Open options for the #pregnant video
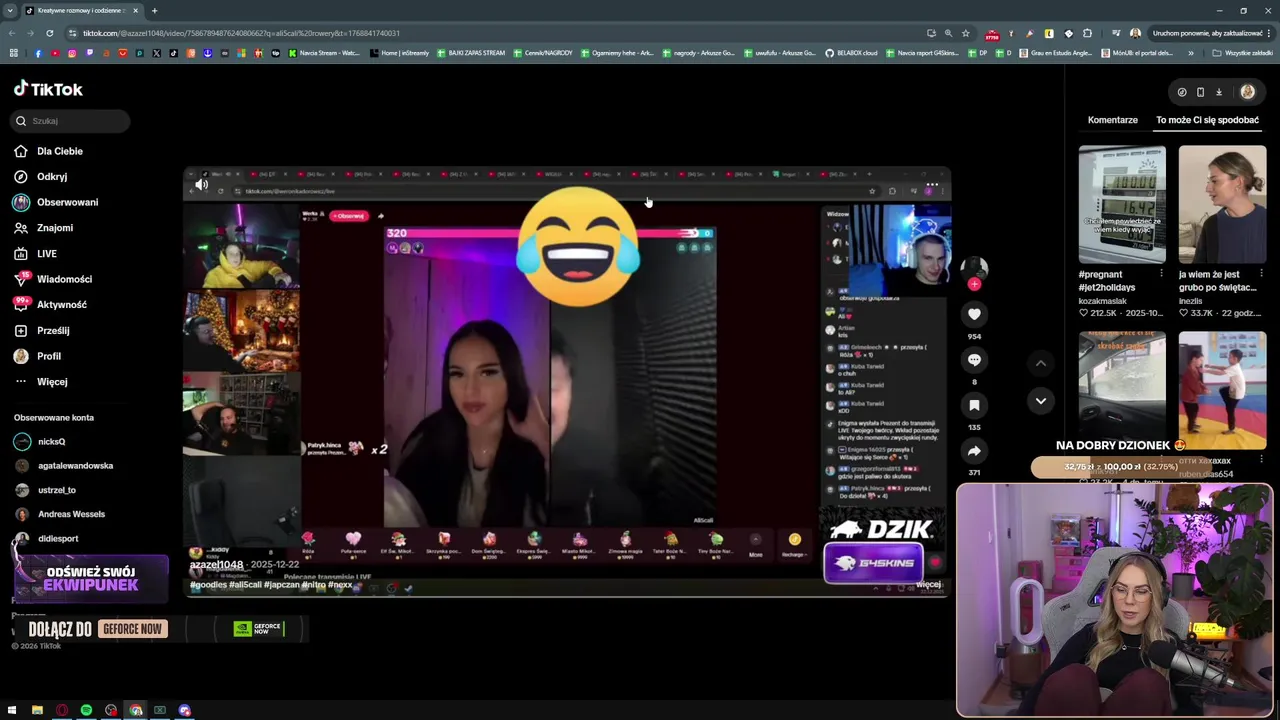Viewport: 1280px width, 720px height. click(1161, 274)
